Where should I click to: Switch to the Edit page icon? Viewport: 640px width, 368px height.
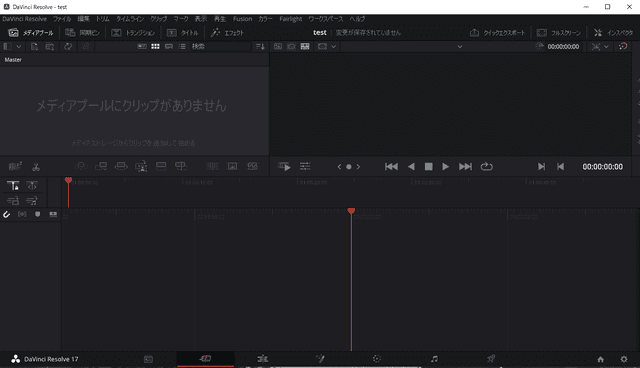pos(263,359)
